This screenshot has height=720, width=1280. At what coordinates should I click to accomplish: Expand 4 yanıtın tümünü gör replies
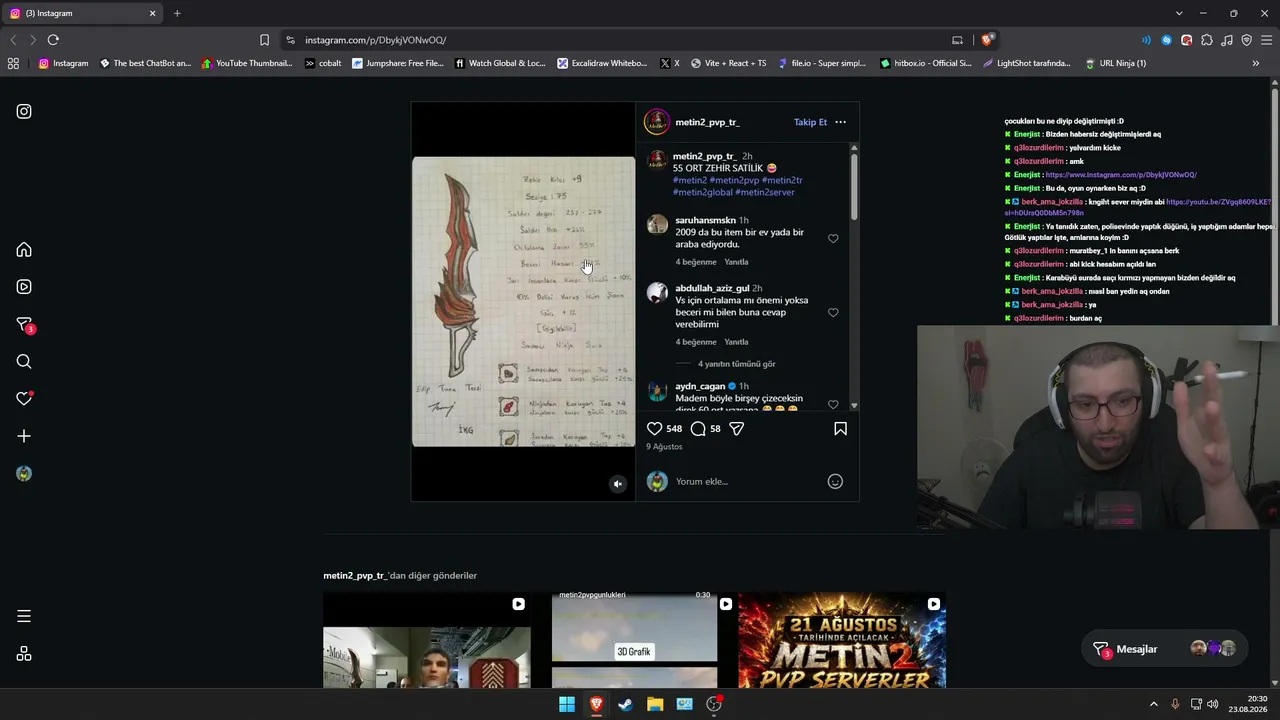point(736,364)
